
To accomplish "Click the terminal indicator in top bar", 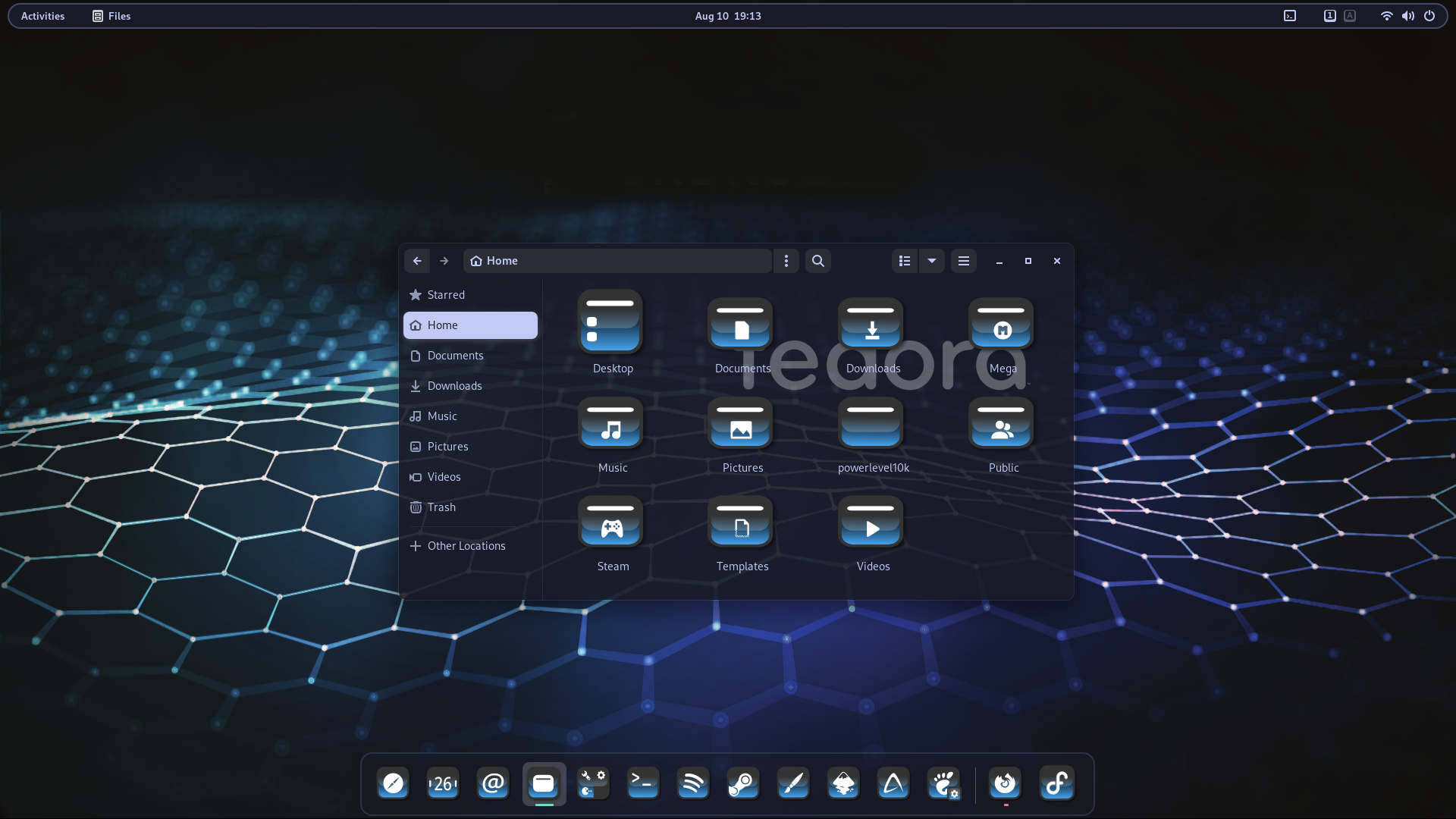I will (1290, 16).
